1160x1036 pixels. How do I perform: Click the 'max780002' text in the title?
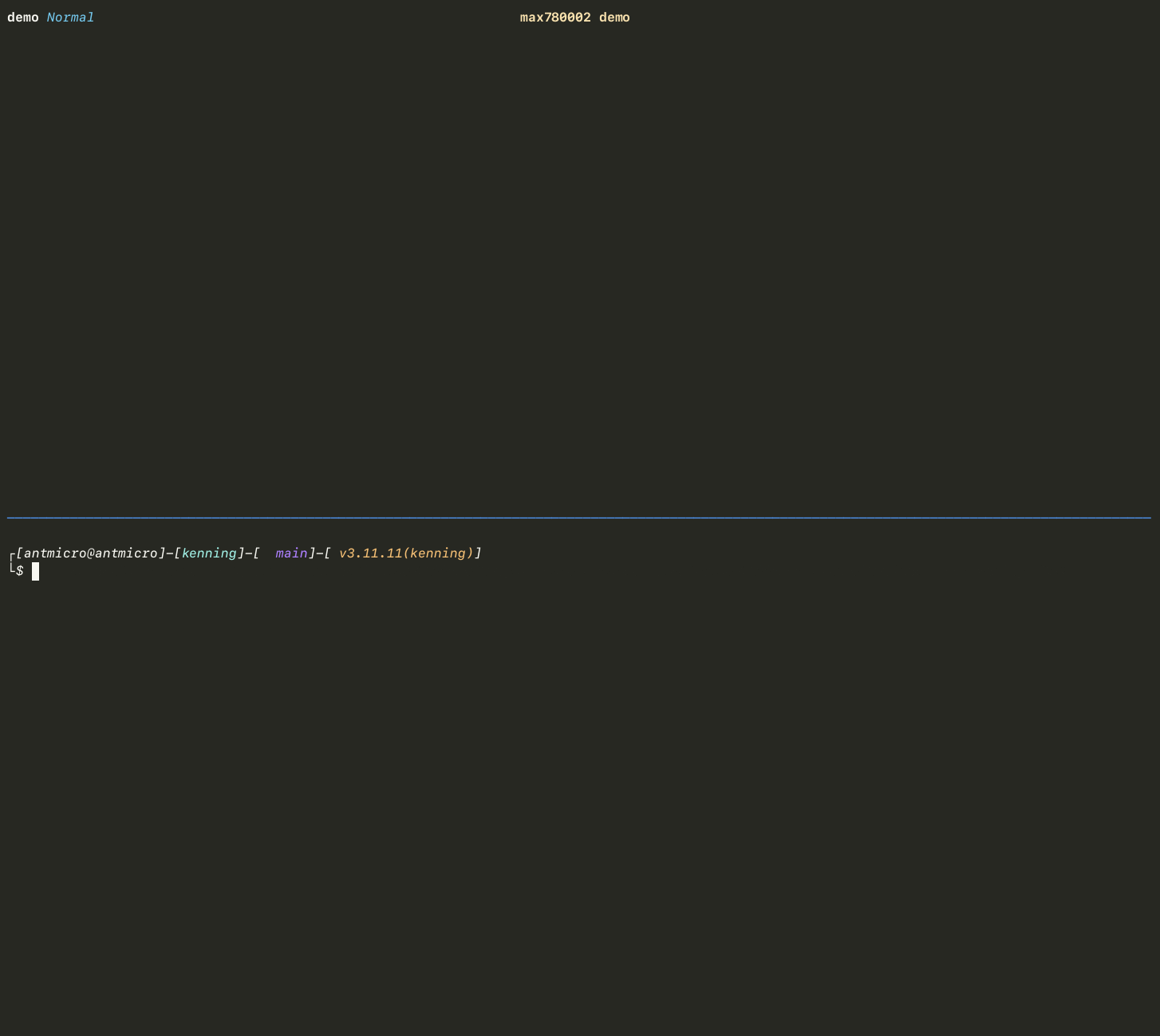[x=555, y=18]
